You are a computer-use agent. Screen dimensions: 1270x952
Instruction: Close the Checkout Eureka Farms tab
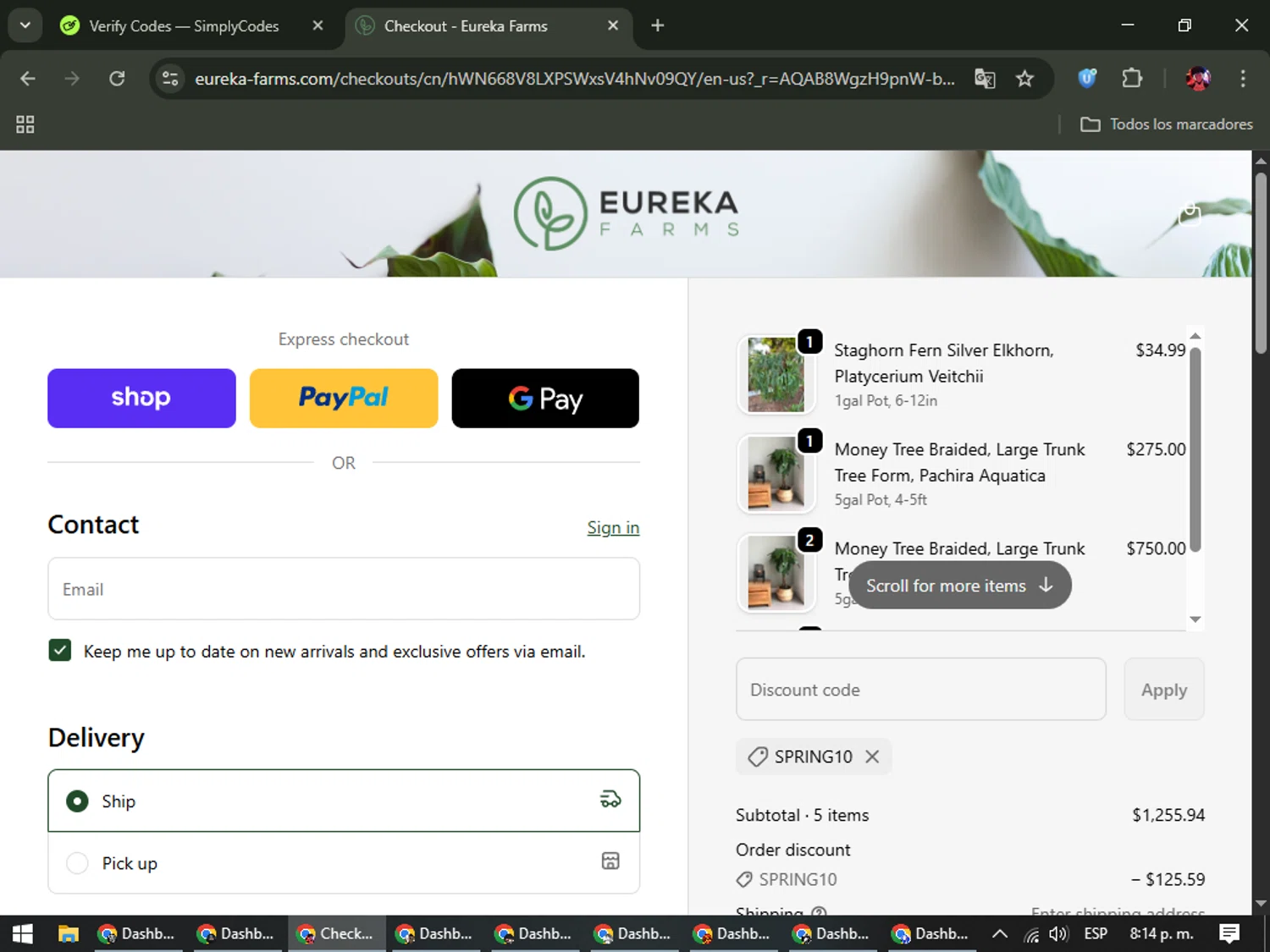point(613,25)
